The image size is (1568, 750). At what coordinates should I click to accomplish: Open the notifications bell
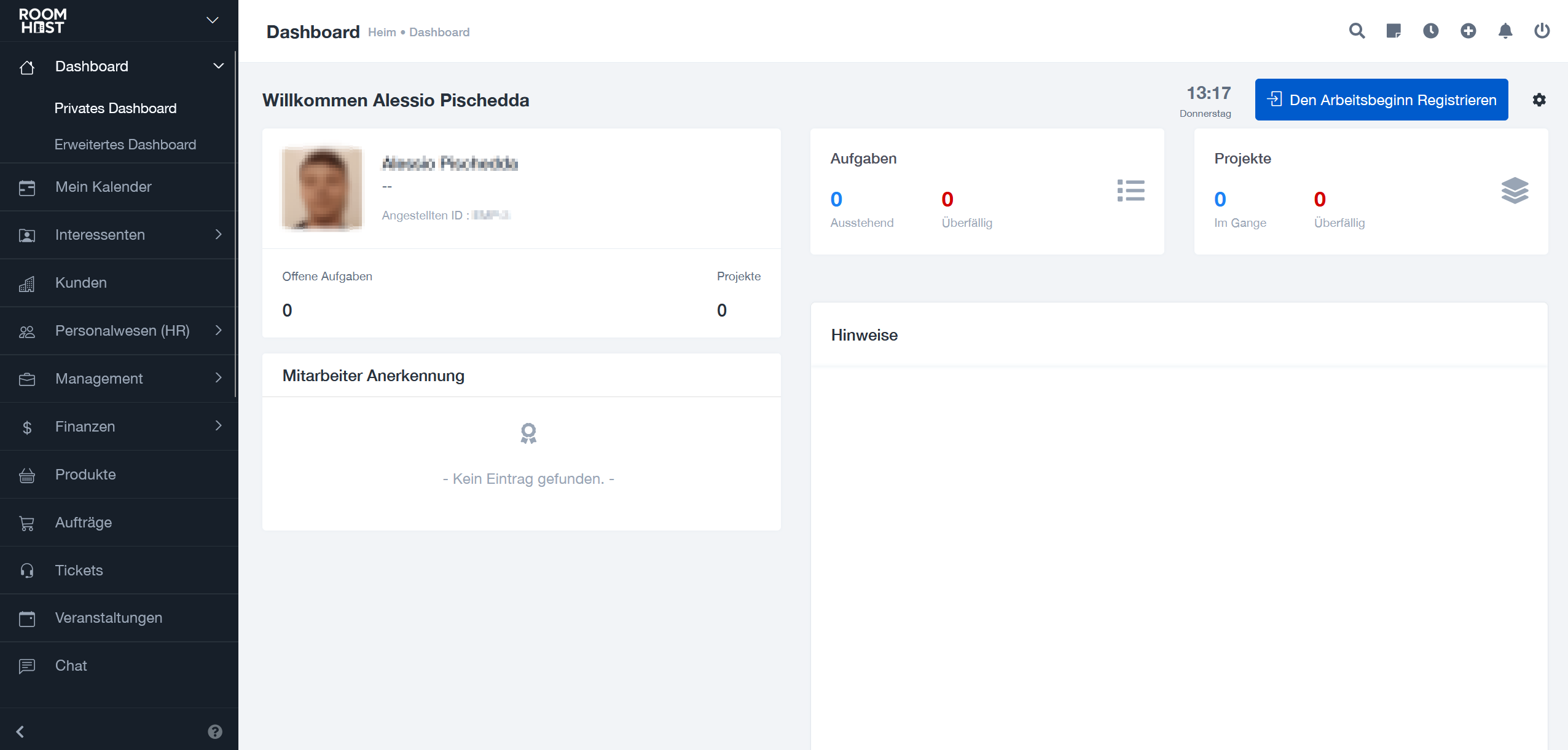(x=1505, y=31)
